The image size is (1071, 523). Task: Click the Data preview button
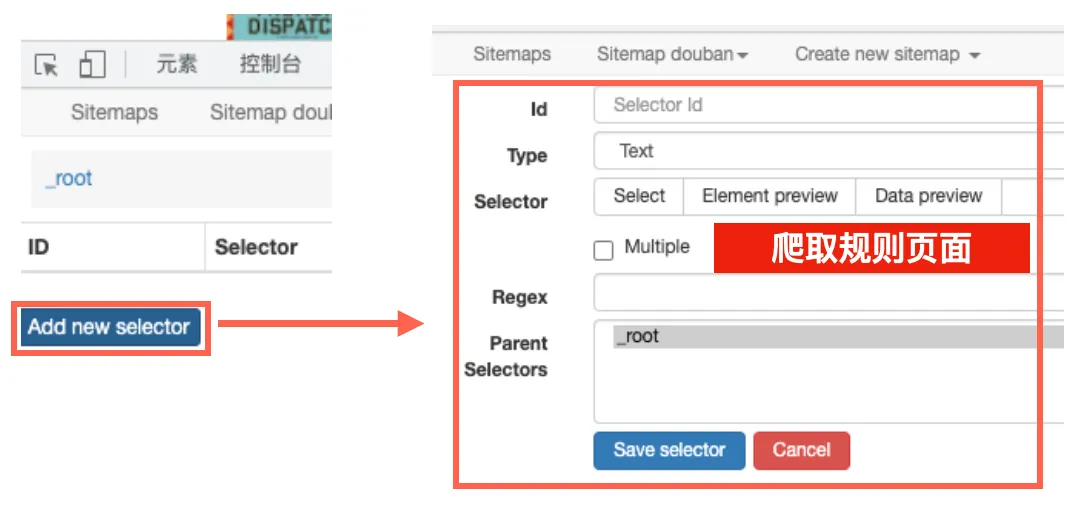[x=928, y=196]
